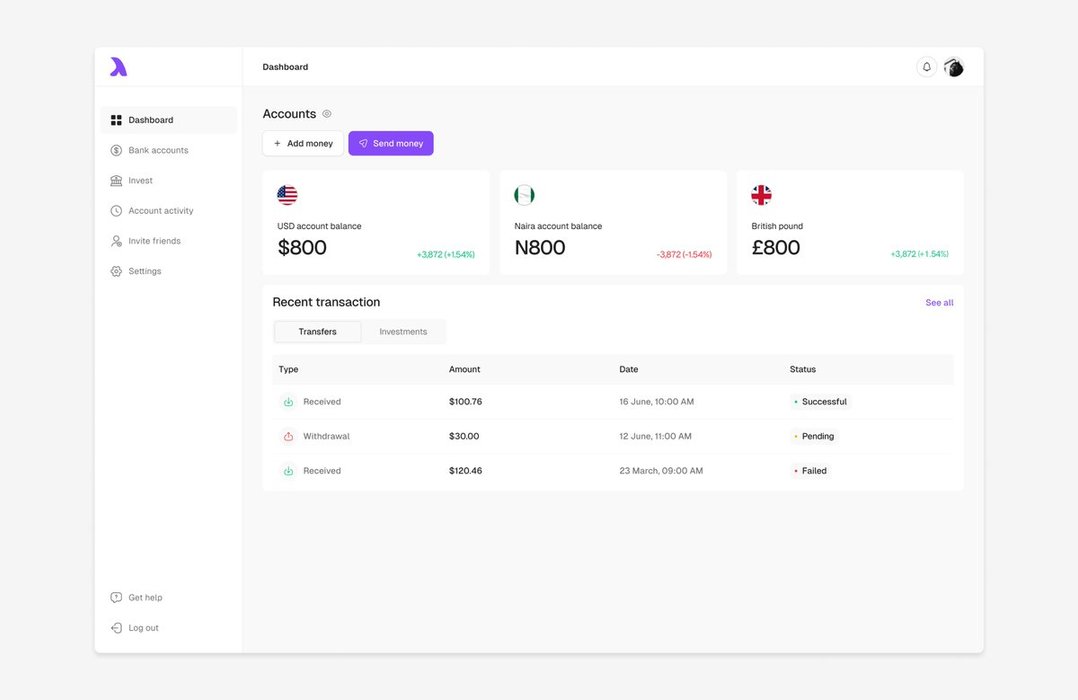Image resolution: width=1078 pixels, height=700 pixels.
Task: Click Get help link
Action: 145,598
